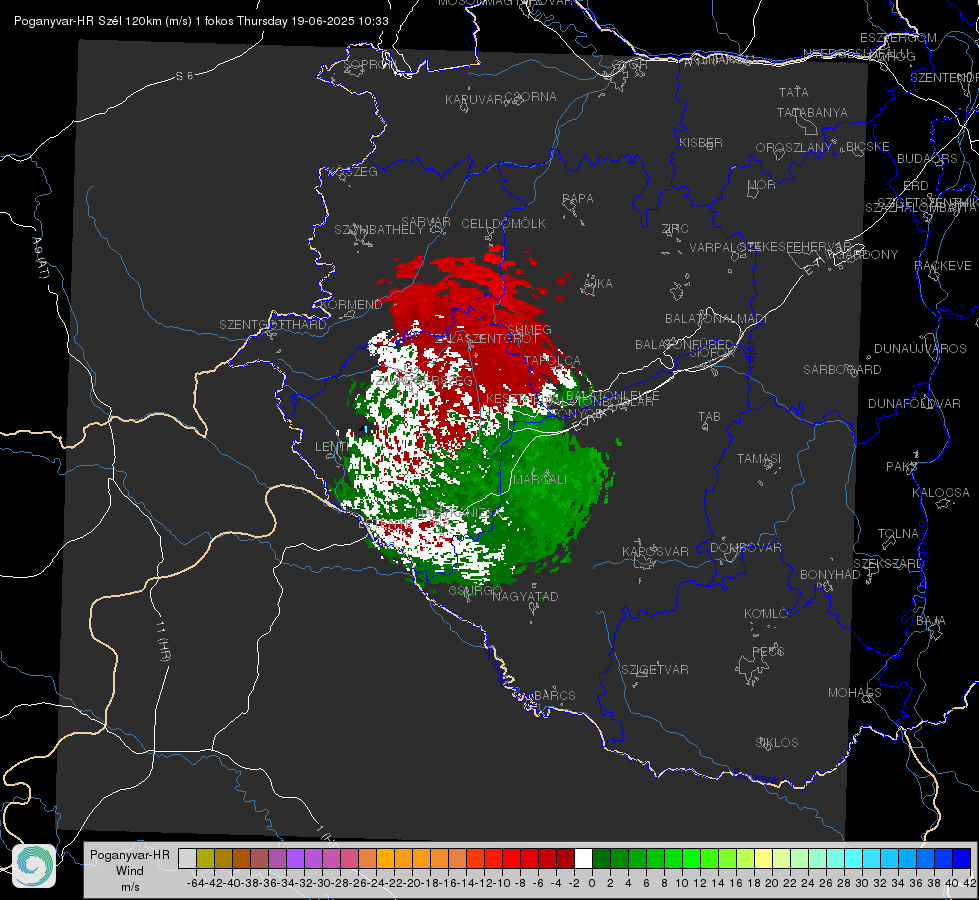Click the KALOCSA city label
Image resolution: width=979 pixels, height=900 pixels.
[940, 493]
